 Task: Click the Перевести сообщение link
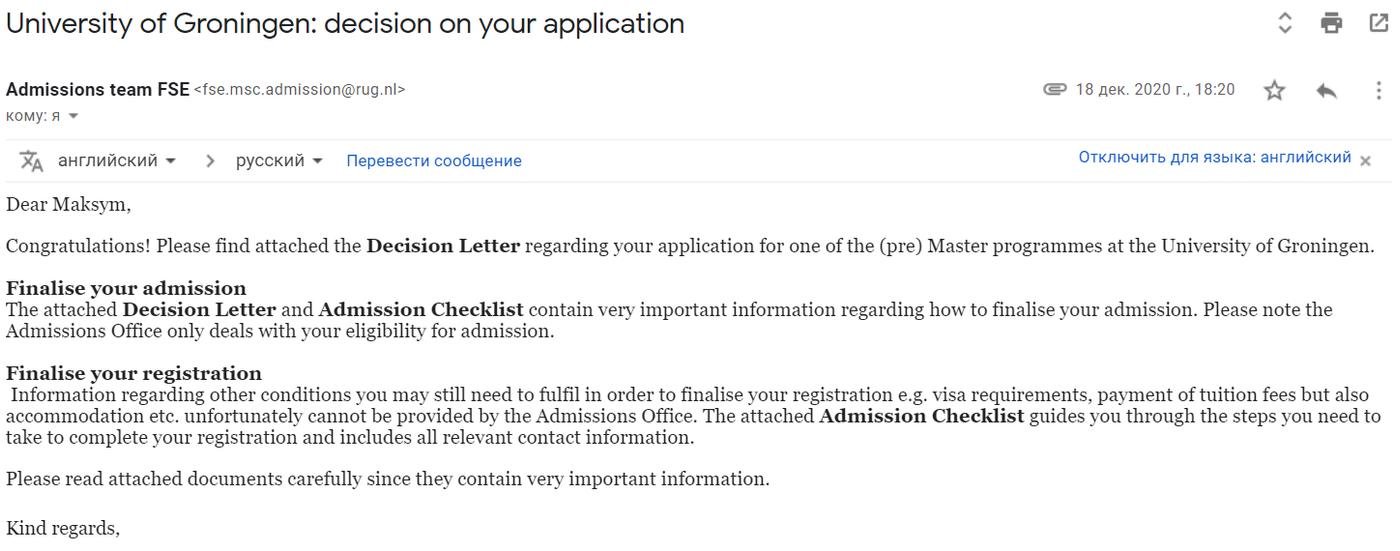coord(433,161)
